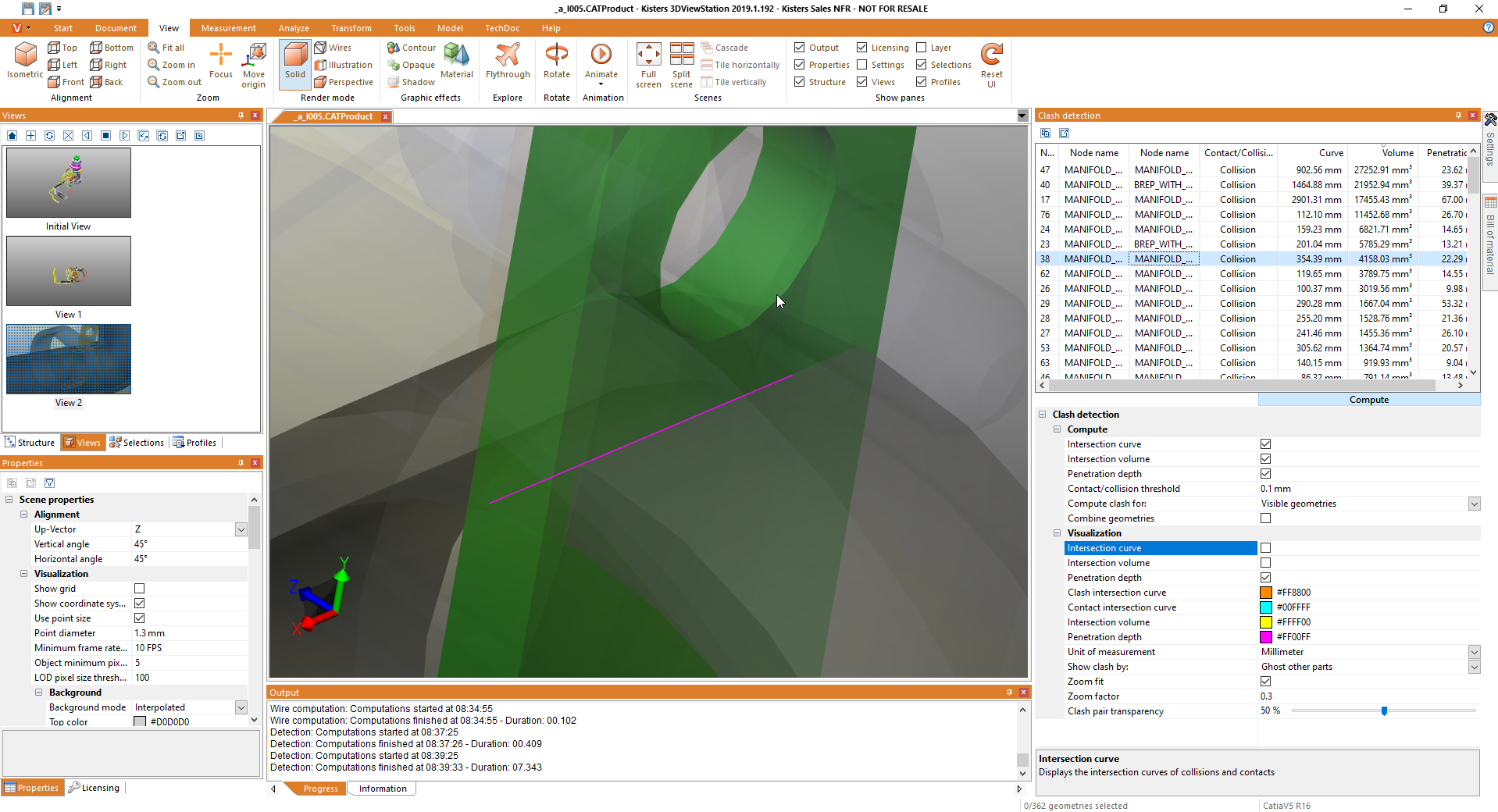Set Illustration render mode

(344, 65)
